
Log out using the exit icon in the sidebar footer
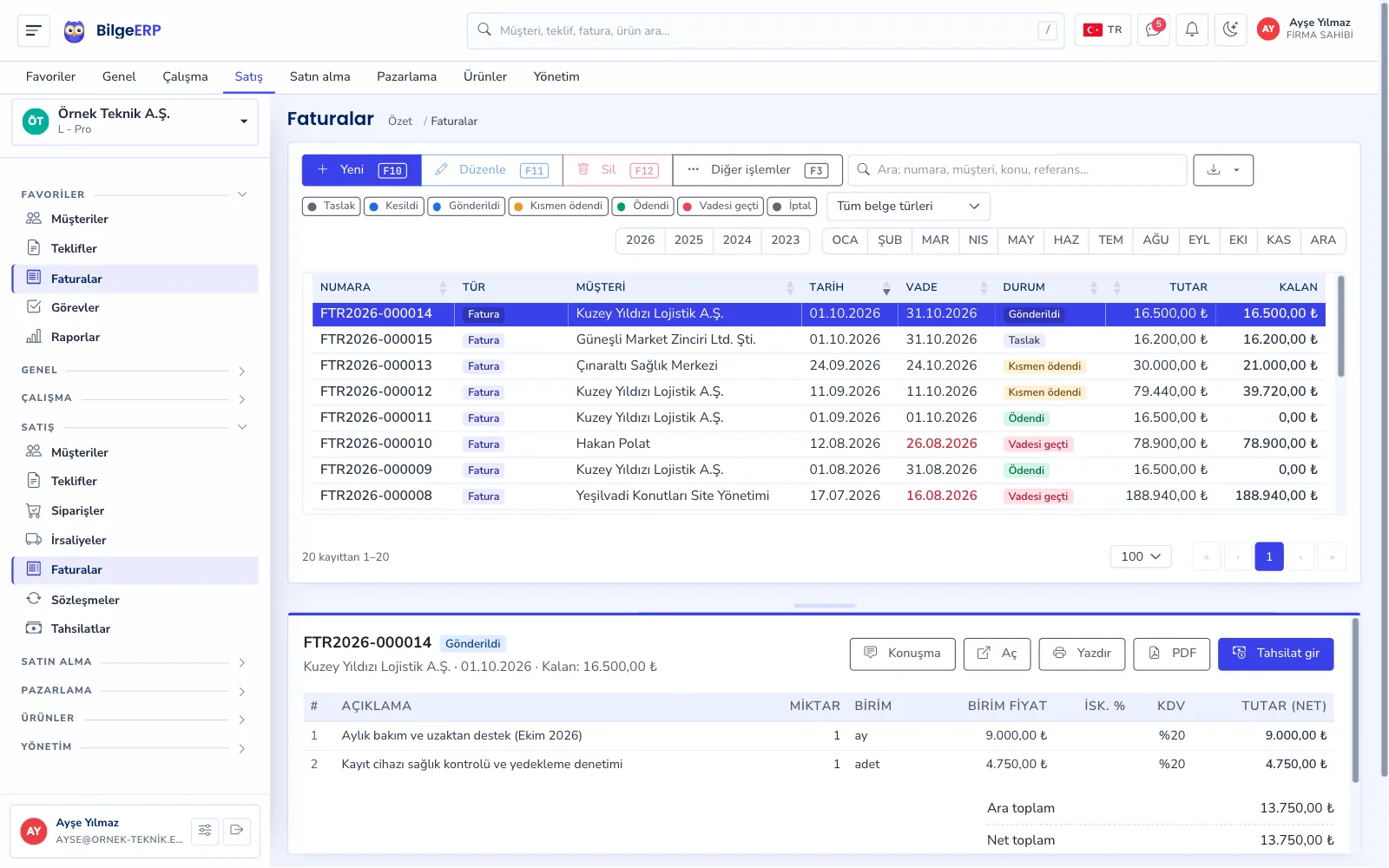pyautogui.click(x=237, y=831)
